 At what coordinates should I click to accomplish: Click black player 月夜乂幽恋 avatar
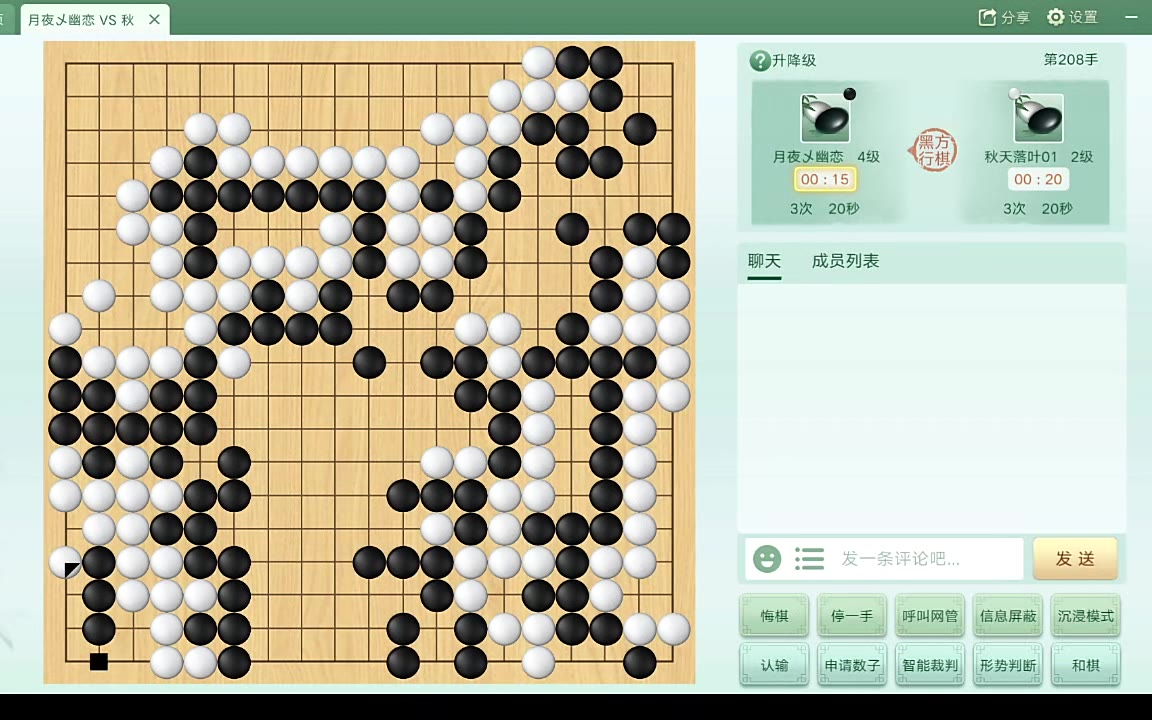pyautogui.click(x=824, y=118)
